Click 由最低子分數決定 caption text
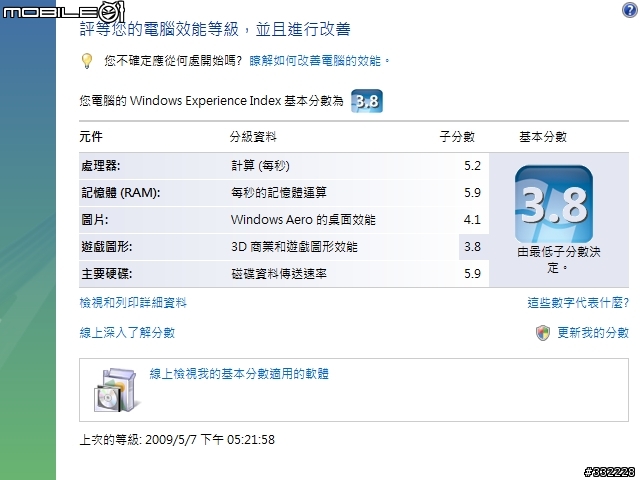The width and height of the screenshot is (640, 480). click(x=558, y=260)
